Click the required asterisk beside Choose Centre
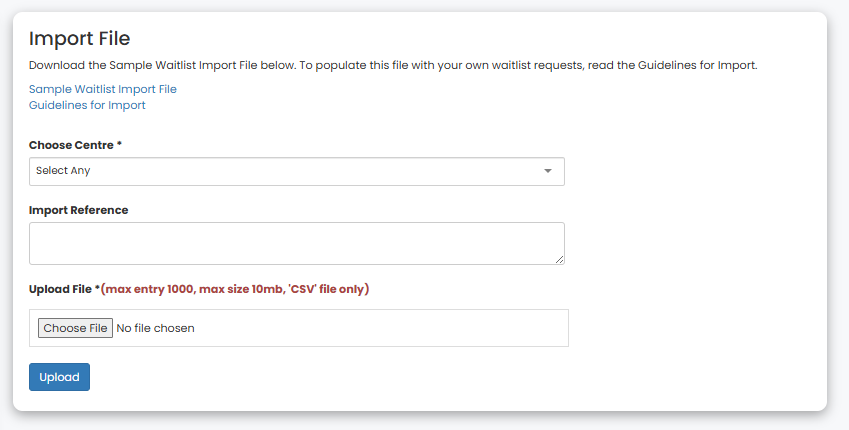This screenshot has width=849, height=430. point(120,145)
